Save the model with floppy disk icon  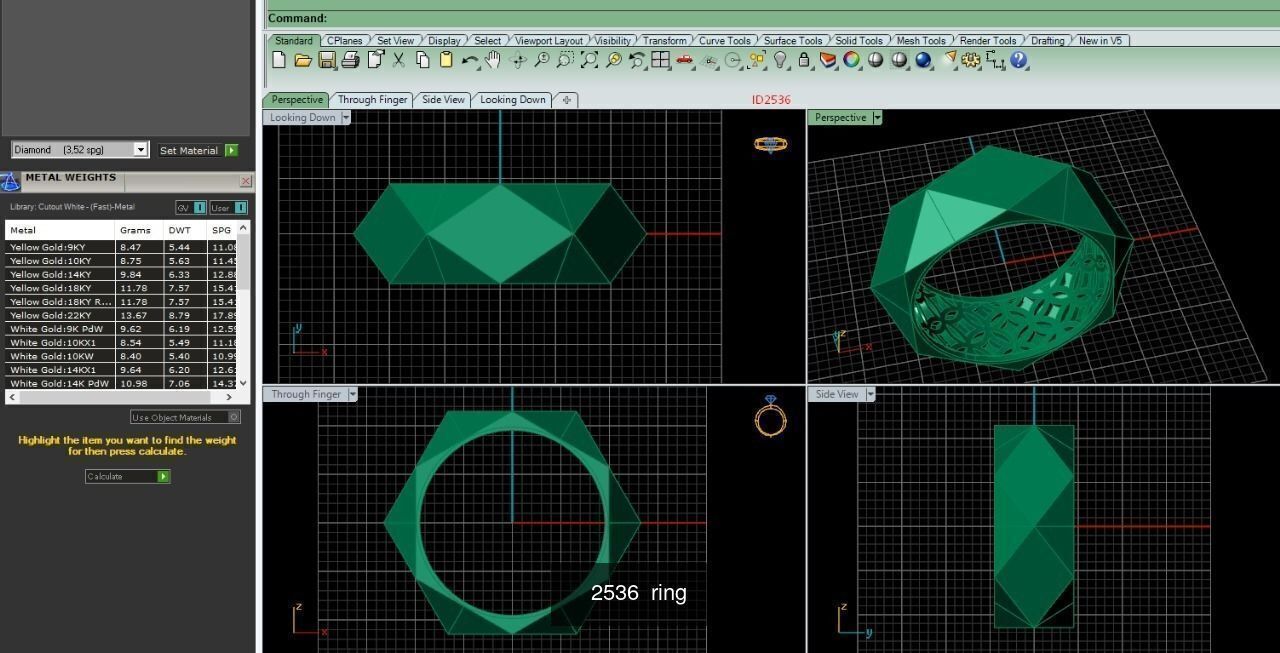pyautogui.click(x=327, y=60)
